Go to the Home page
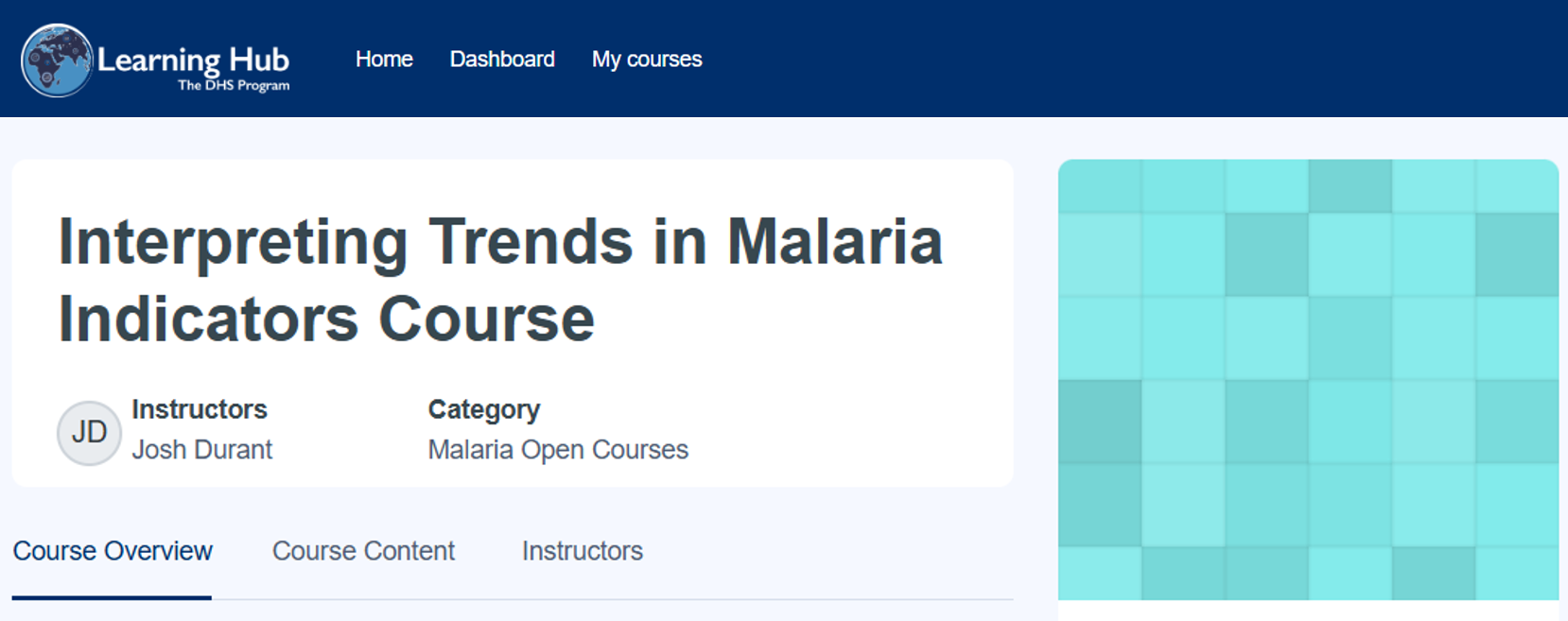Screen dimensions: 1568x621 [384, 60]
